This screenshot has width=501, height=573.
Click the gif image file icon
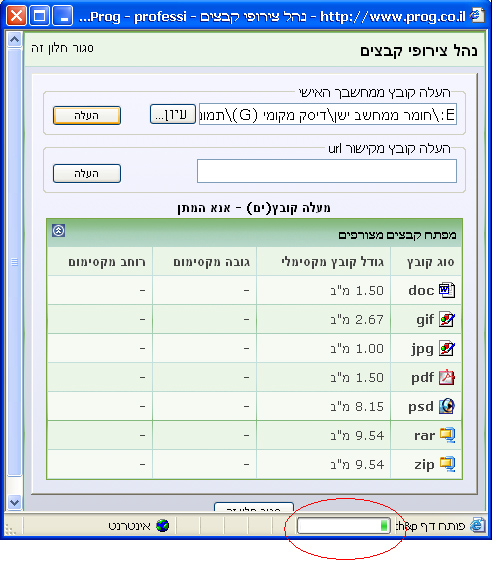pyautogui.click(x=447, y=320)
